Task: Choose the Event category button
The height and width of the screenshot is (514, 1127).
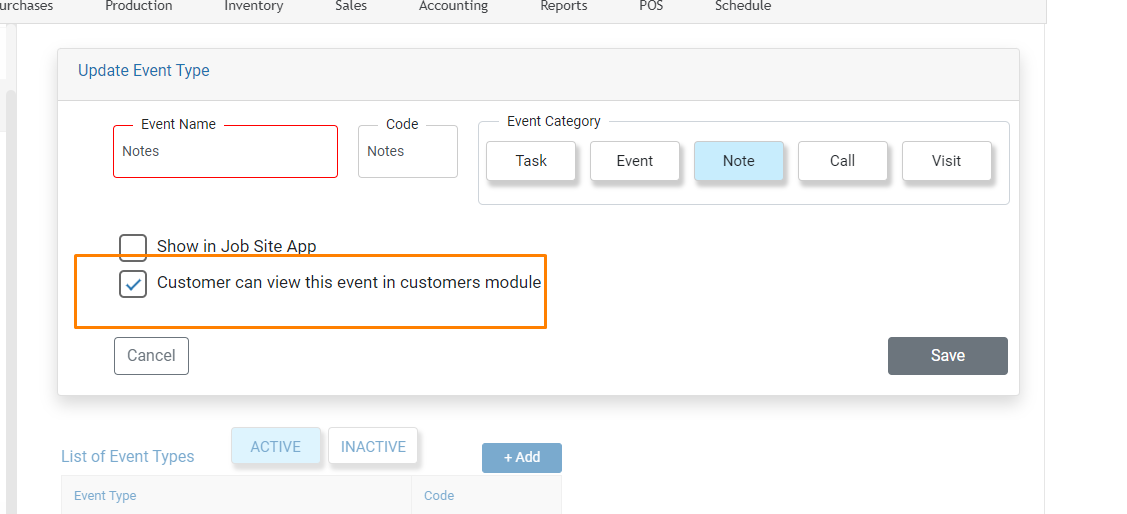Action: click(635, 160)
